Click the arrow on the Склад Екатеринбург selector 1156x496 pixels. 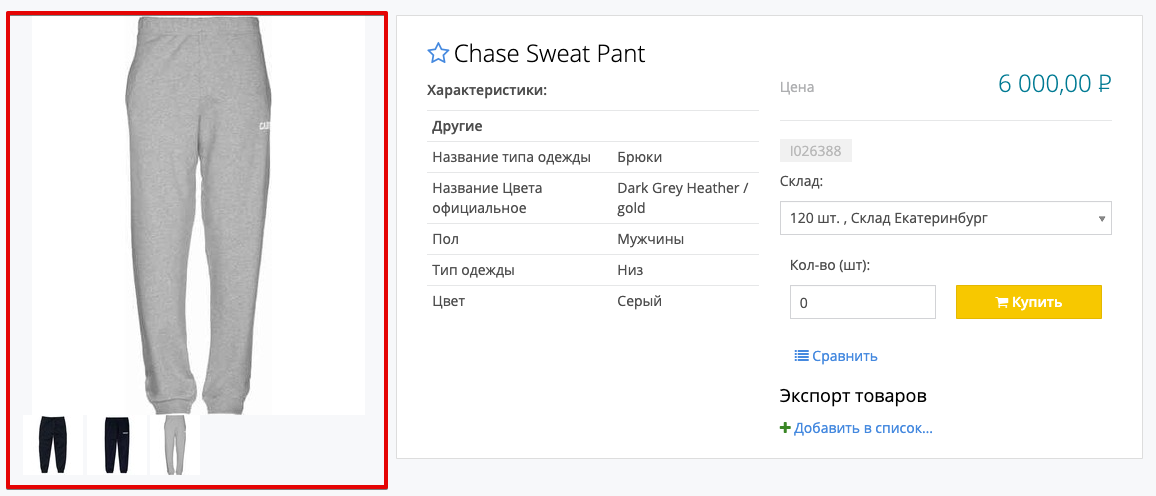point(1101,218)
